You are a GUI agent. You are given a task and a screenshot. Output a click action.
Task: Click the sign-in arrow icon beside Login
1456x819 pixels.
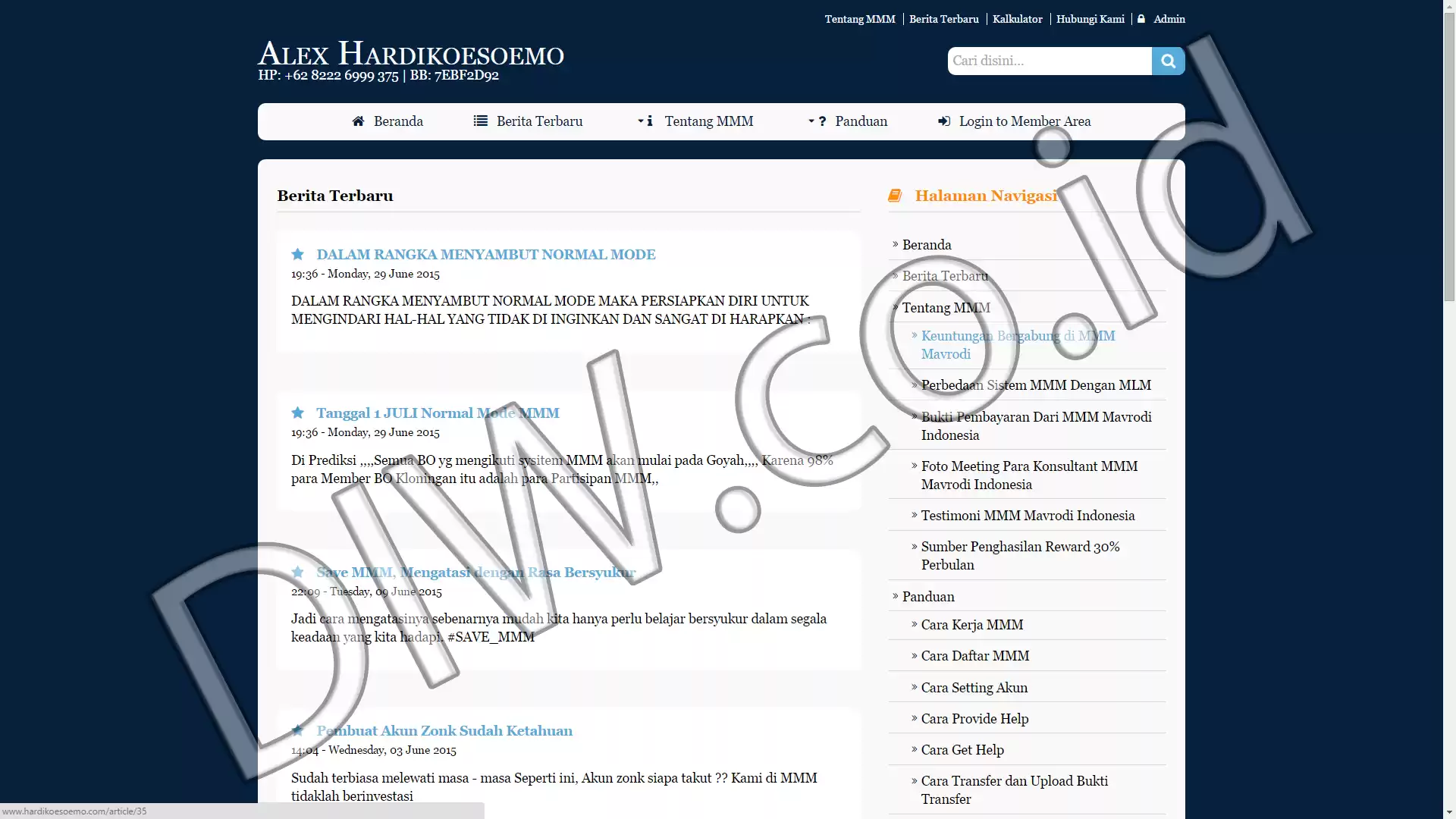(x=944, y=121)
